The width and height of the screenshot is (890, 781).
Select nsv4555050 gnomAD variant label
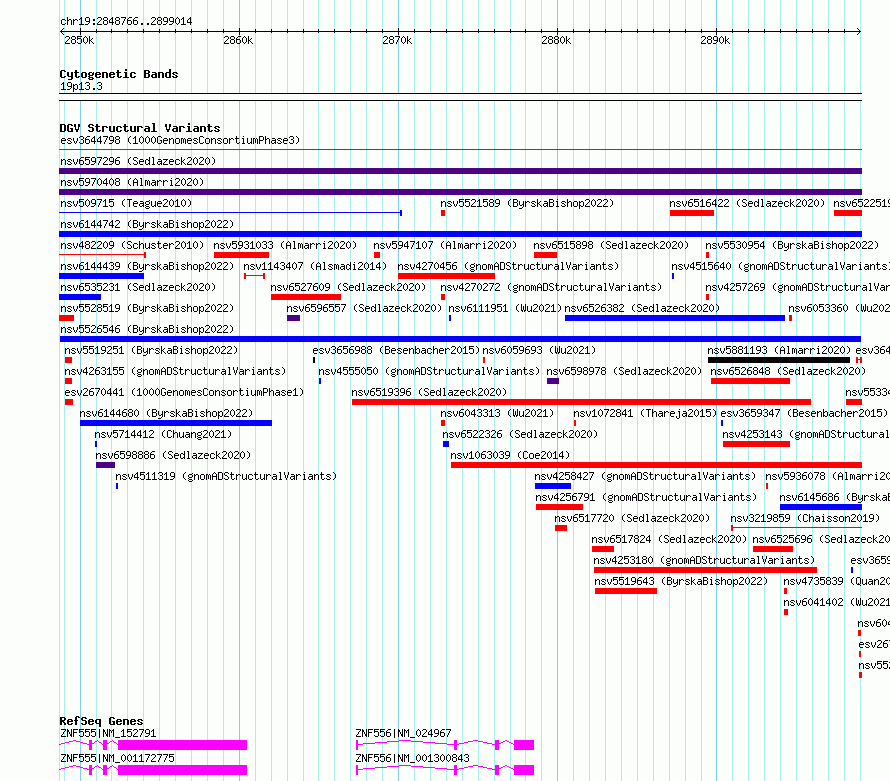coord(429,371)
